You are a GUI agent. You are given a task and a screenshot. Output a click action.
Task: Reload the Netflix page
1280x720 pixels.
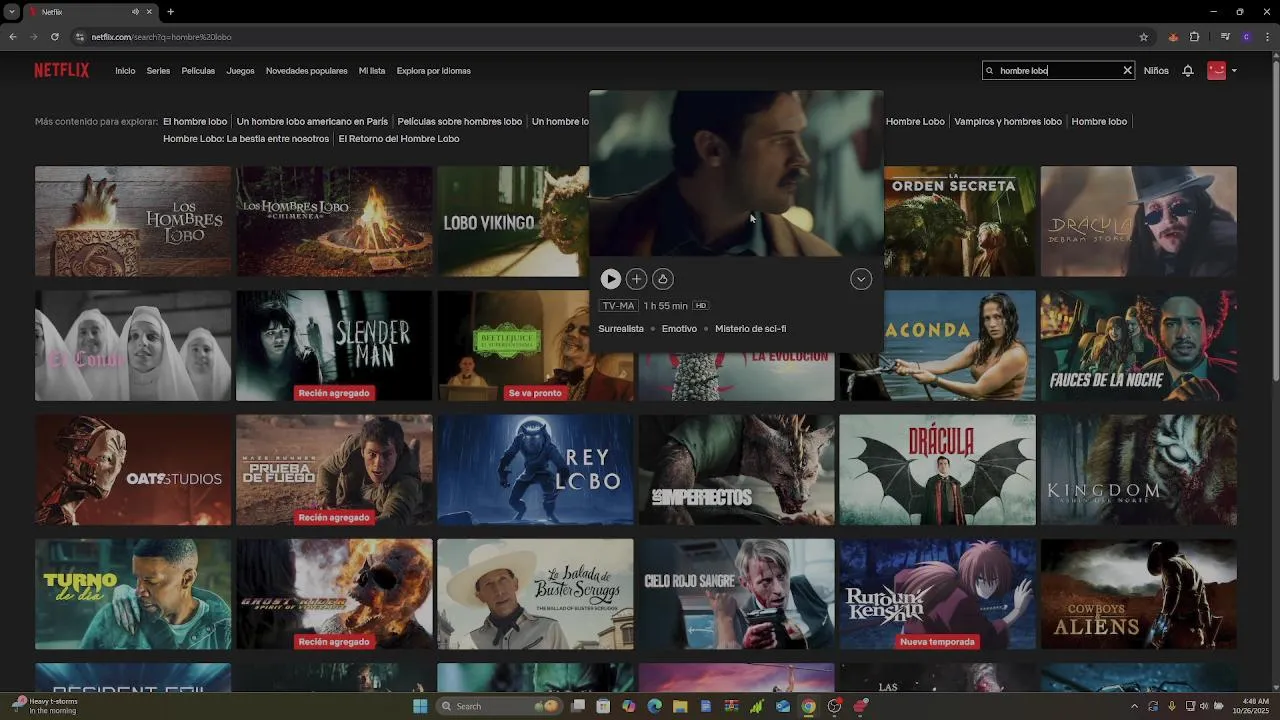click(54, 37)
